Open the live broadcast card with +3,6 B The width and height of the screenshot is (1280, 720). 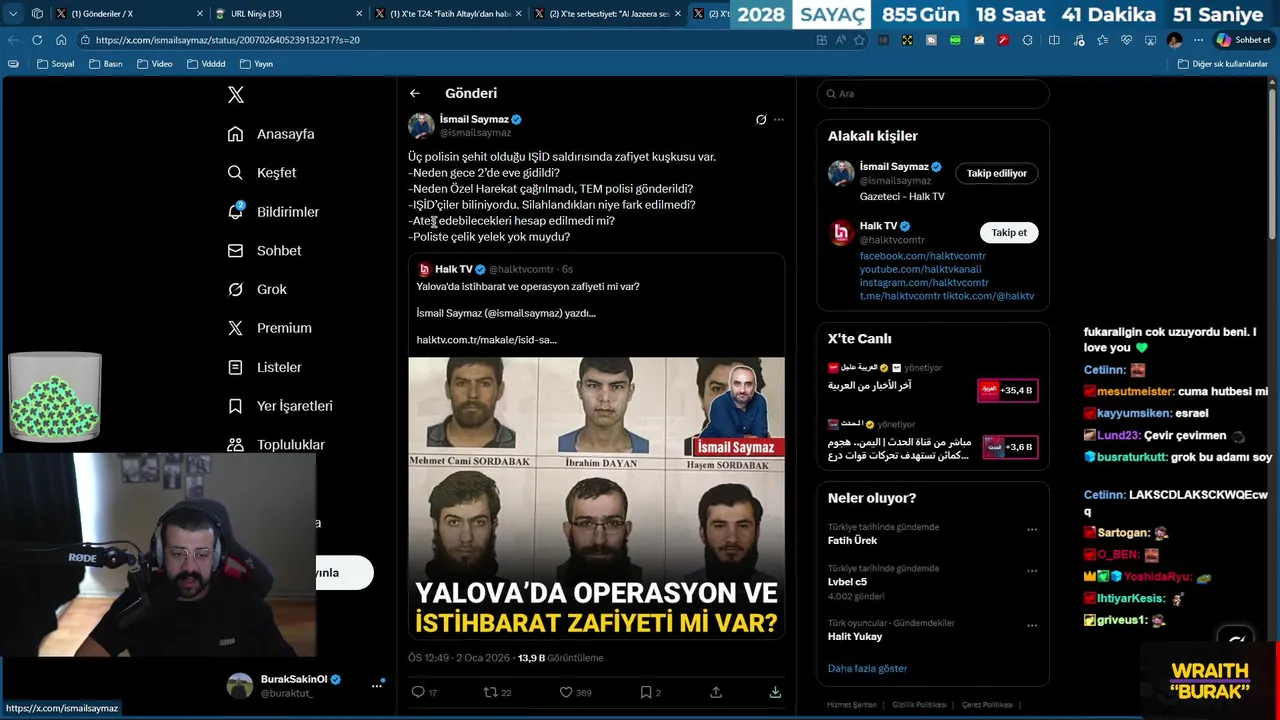tap(1010, 447)
